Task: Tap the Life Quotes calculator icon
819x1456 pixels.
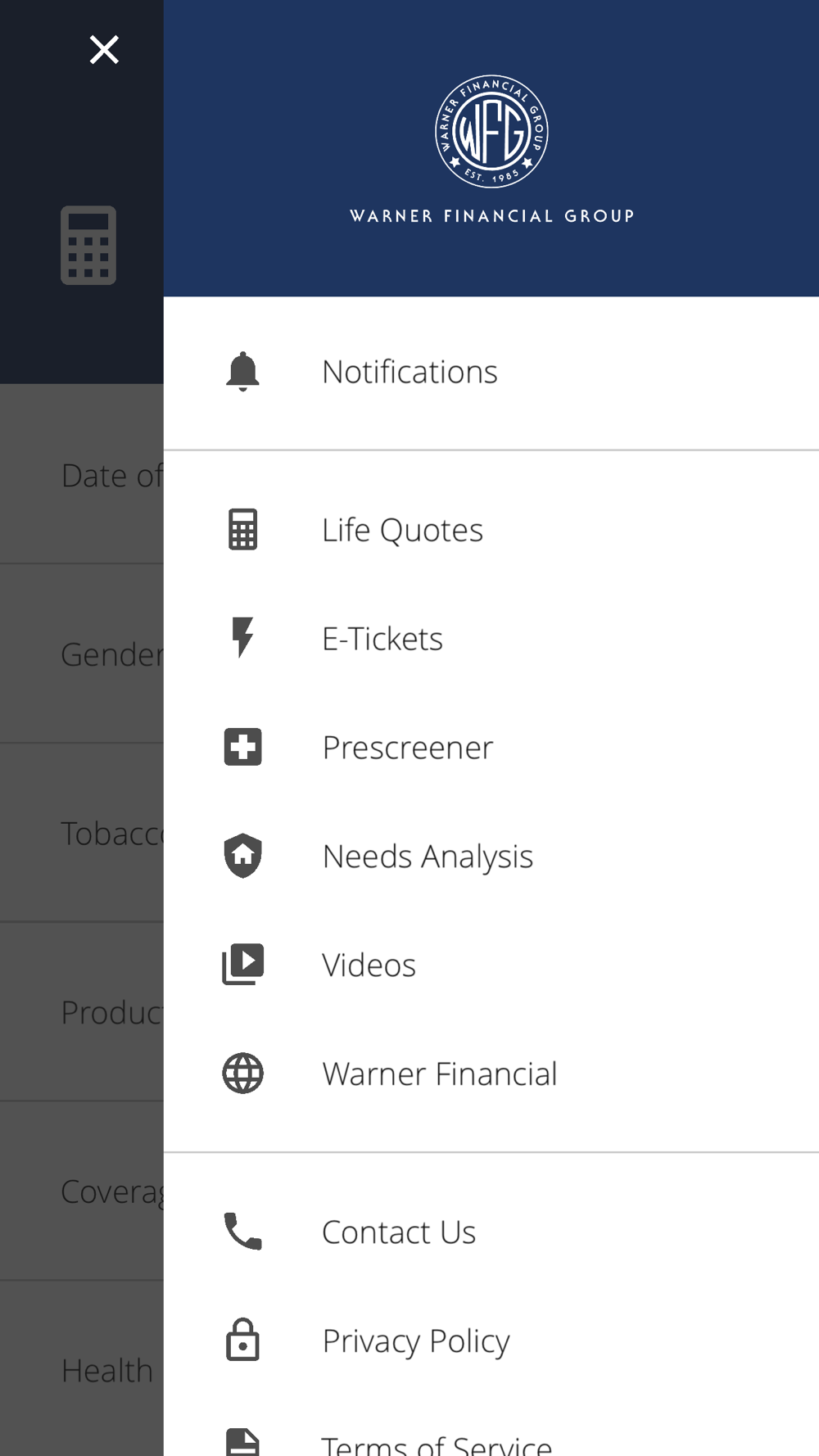Action: (242, 529)
